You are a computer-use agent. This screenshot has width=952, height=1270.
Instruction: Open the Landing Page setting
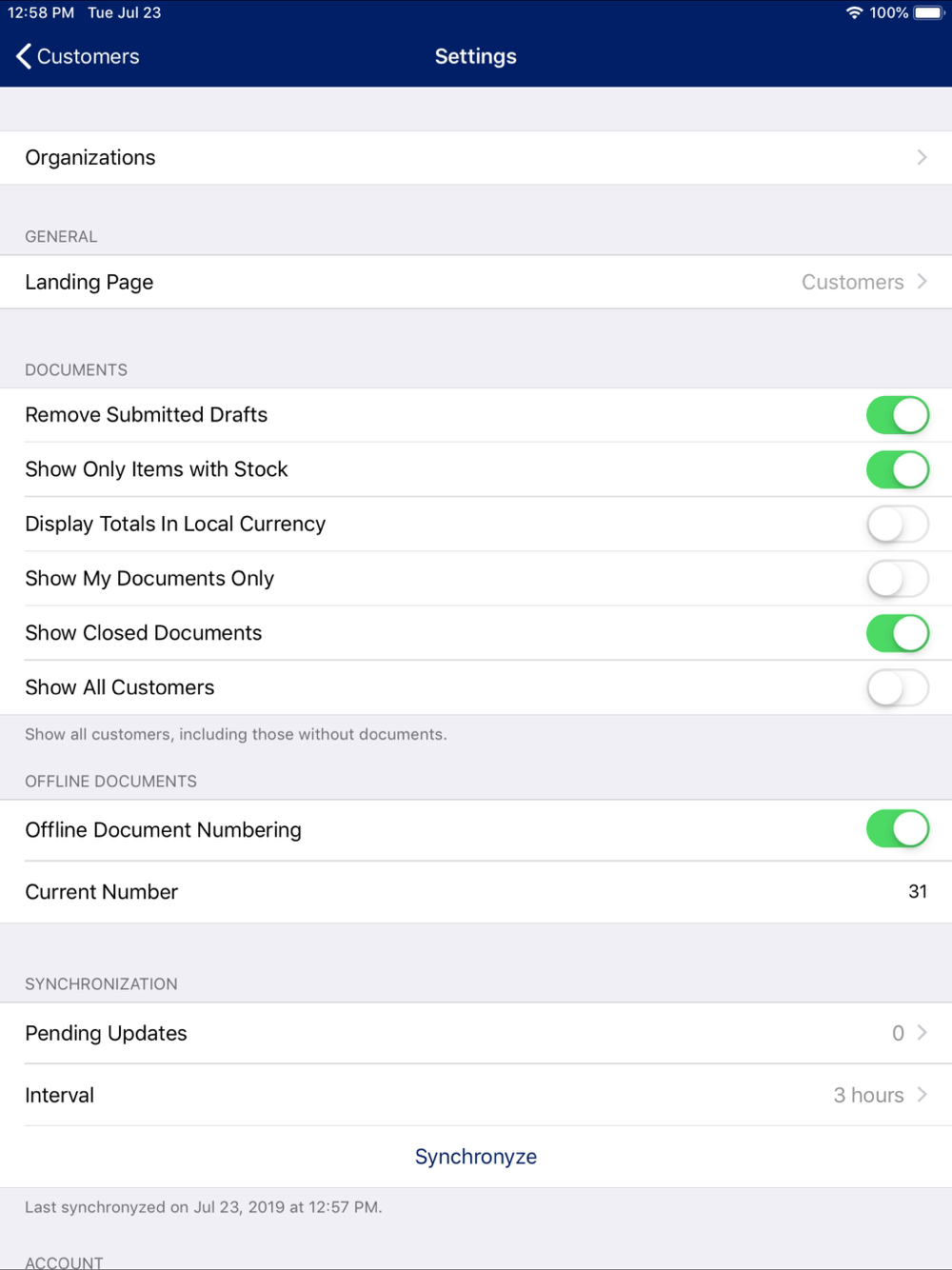tap(476, 282)
